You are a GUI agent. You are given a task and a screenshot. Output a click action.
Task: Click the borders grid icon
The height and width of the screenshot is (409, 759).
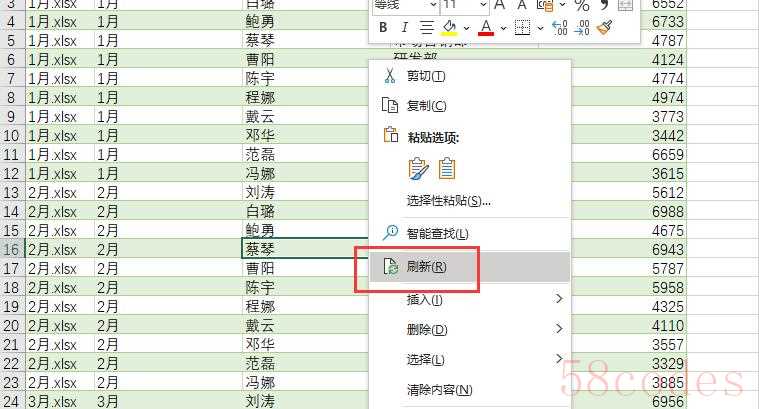[522, 28]
